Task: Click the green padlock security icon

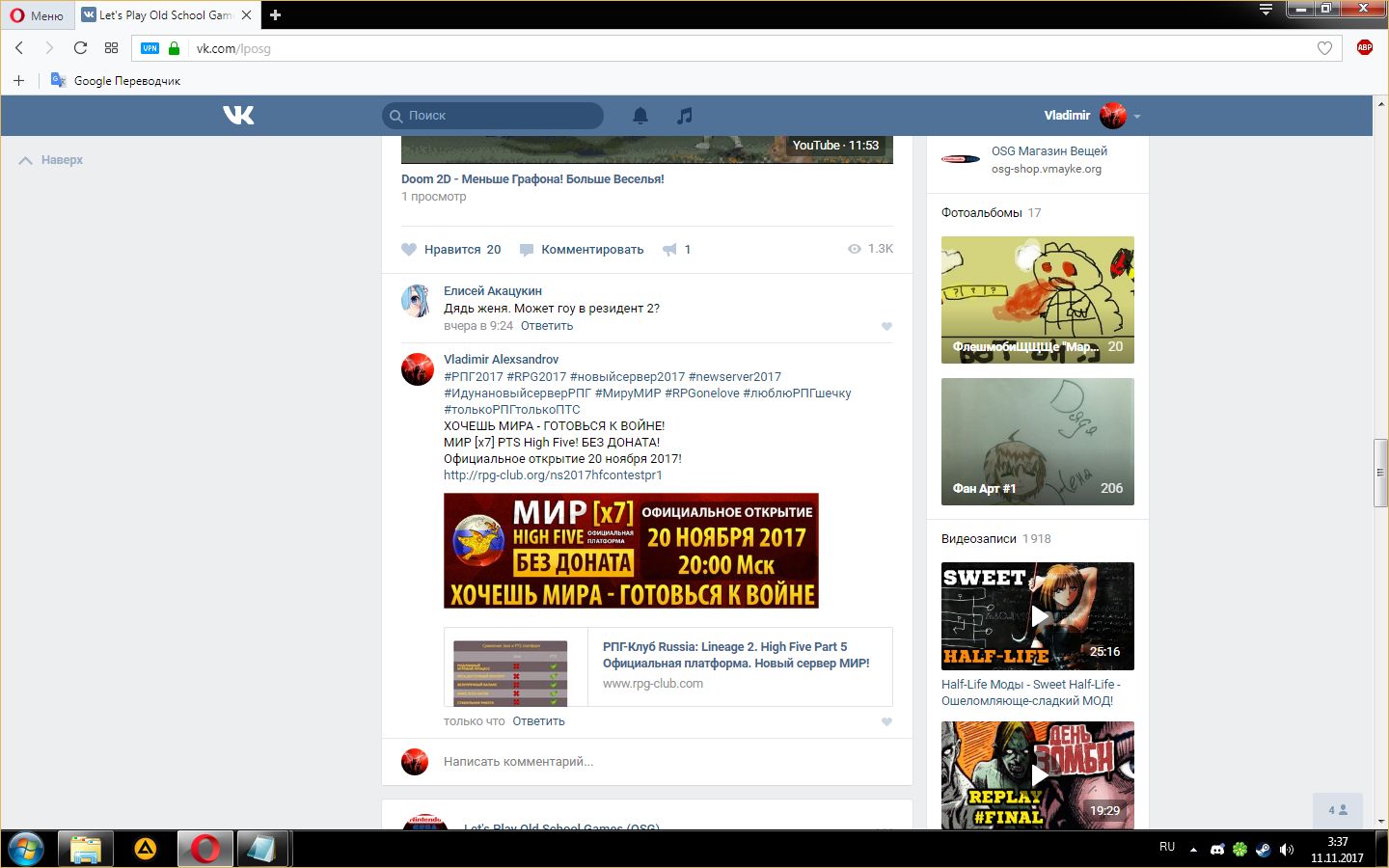Action: click(x=174, y=48)
